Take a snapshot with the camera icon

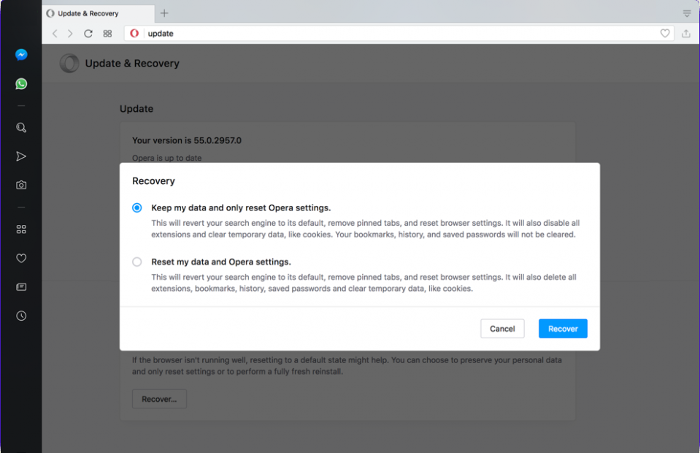point(21,185)
